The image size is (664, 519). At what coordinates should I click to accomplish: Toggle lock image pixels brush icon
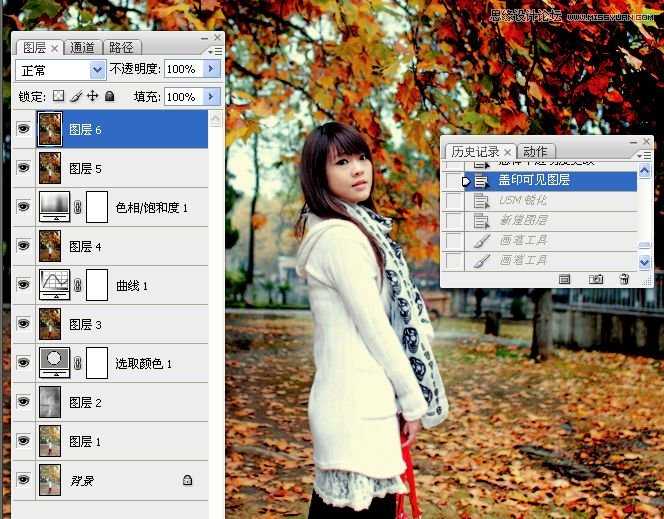(x=75, y=97)
